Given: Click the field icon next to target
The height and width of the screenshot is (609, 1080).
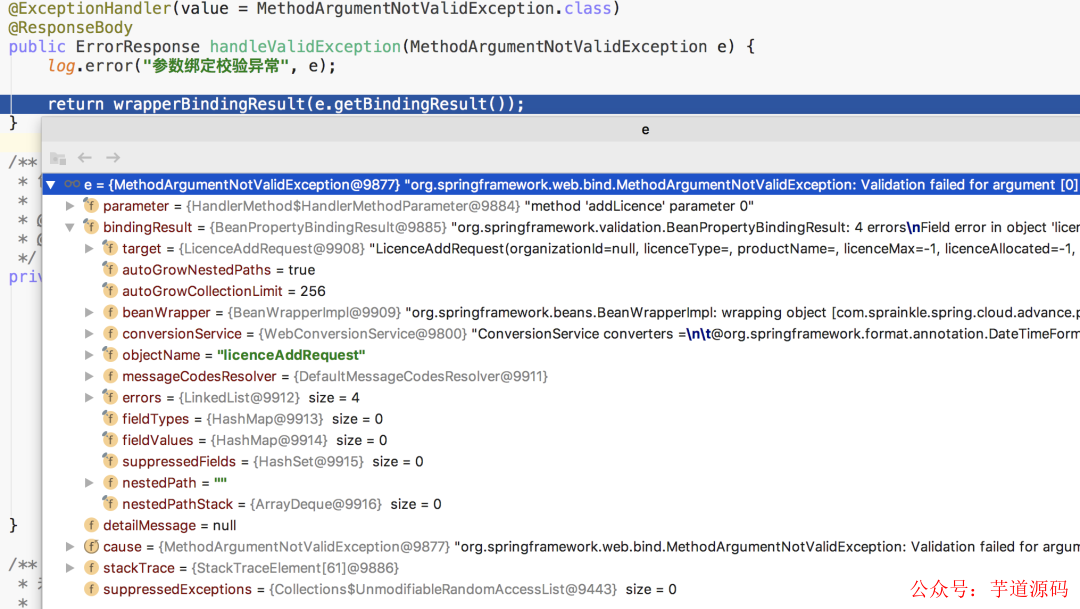Looking at the screenshot, I should (x=110, y=248).
